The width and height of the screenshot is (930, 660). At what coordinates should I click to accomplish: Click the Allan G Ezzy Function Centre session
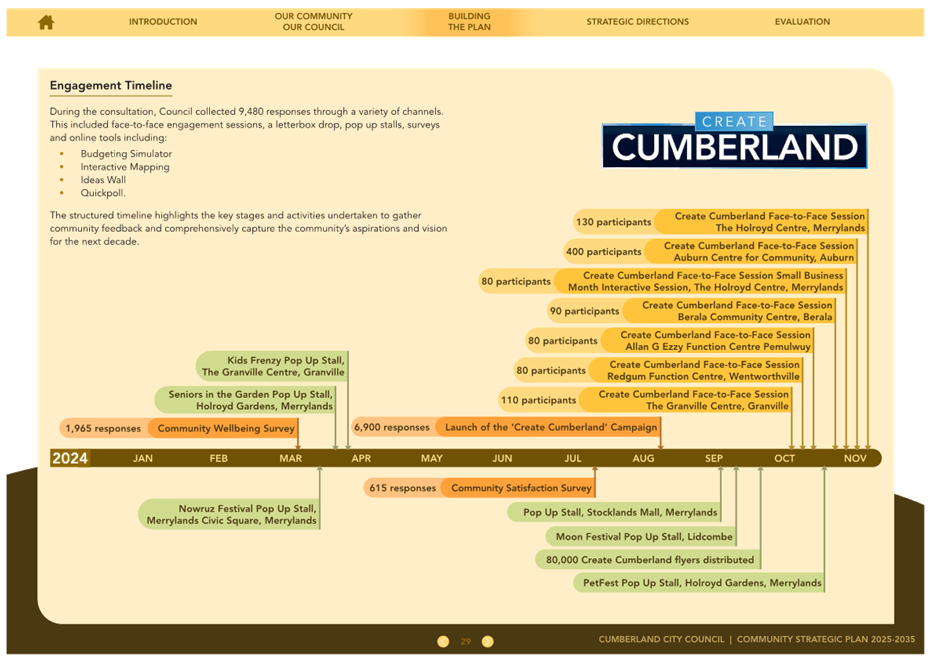(708, 340)
